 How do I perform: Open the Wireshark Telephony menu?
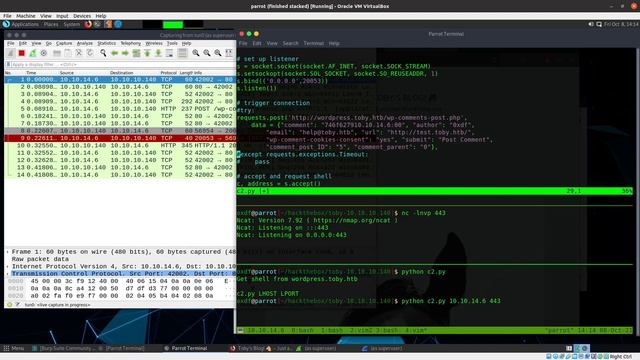coord(131,43)
